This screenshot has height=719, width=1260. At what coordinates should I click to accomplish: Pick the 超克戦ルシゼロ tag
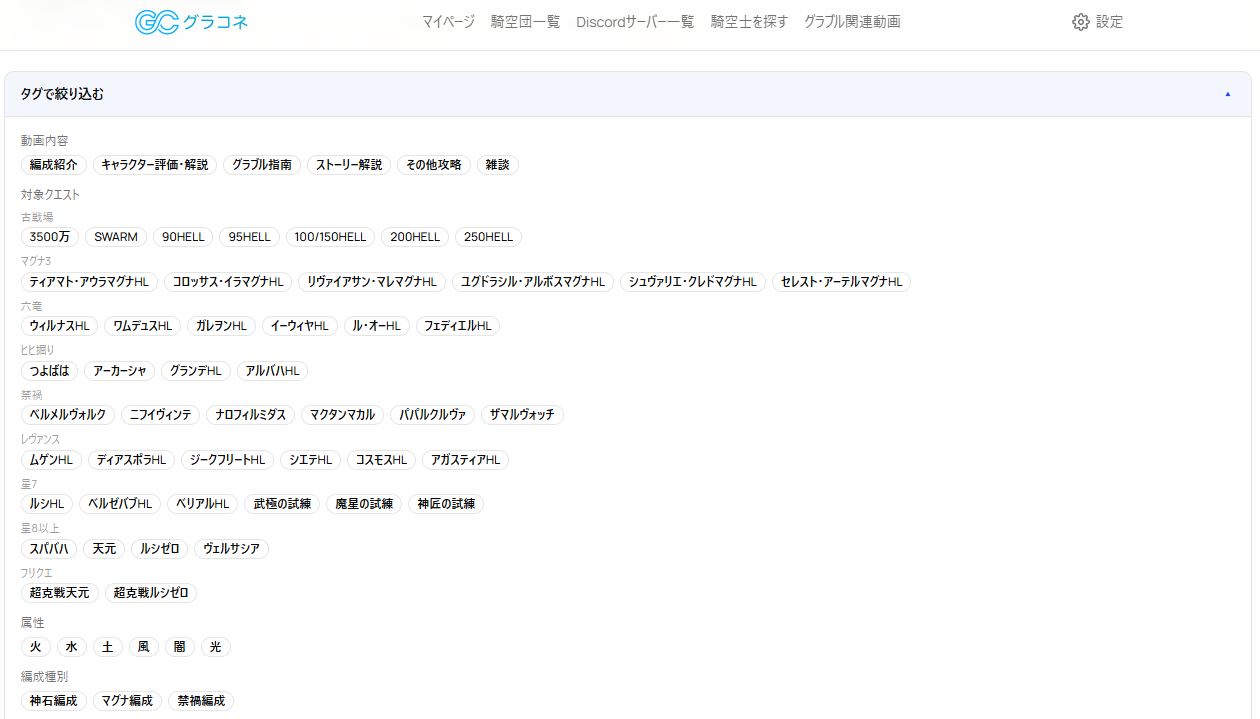pos(151,593)
